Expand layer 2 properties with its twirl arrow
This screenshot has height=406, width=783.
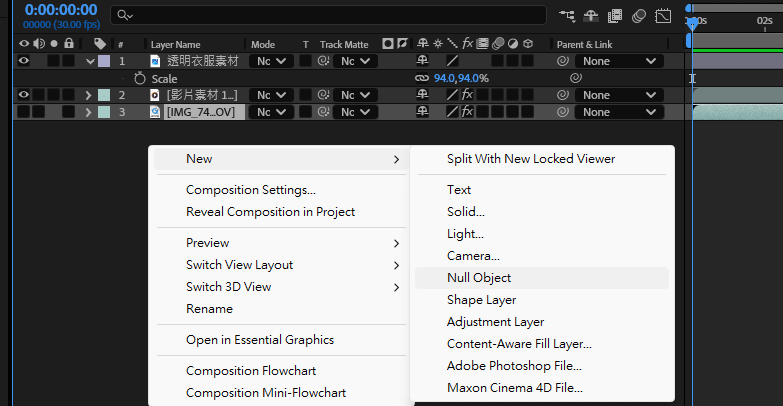(x=89, y=95)
